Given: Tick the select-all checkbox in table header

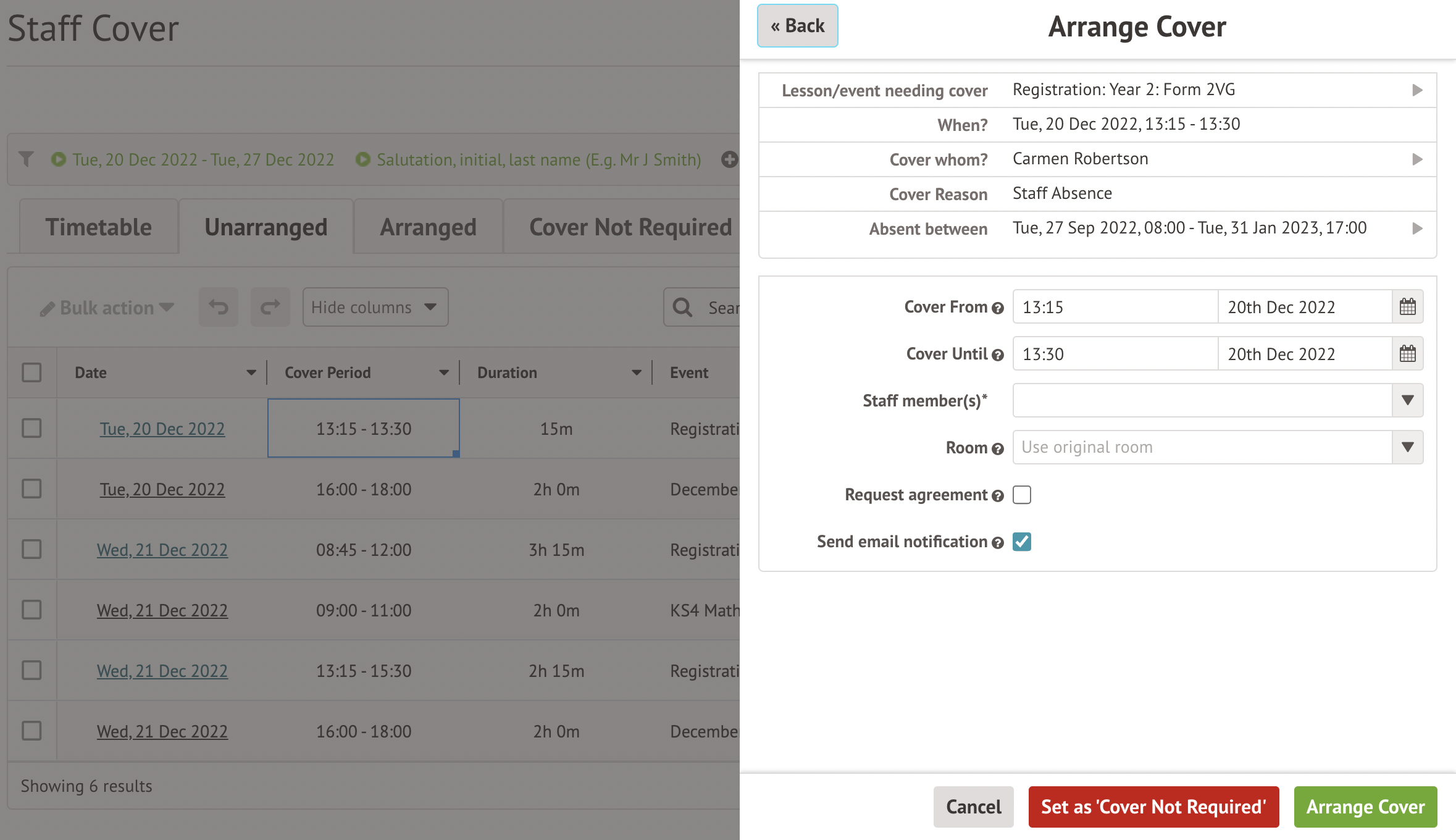Looking at the screenshot, I should pos(31,372).
